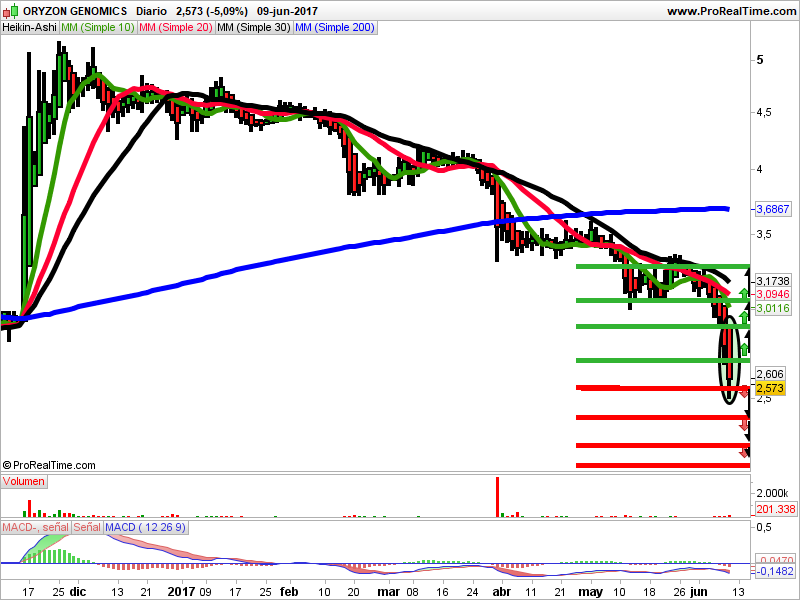Click the 'dic' month label on time axis
This screenshot has height=600, width=800.
pyautogui.click(x=78, y=592)
